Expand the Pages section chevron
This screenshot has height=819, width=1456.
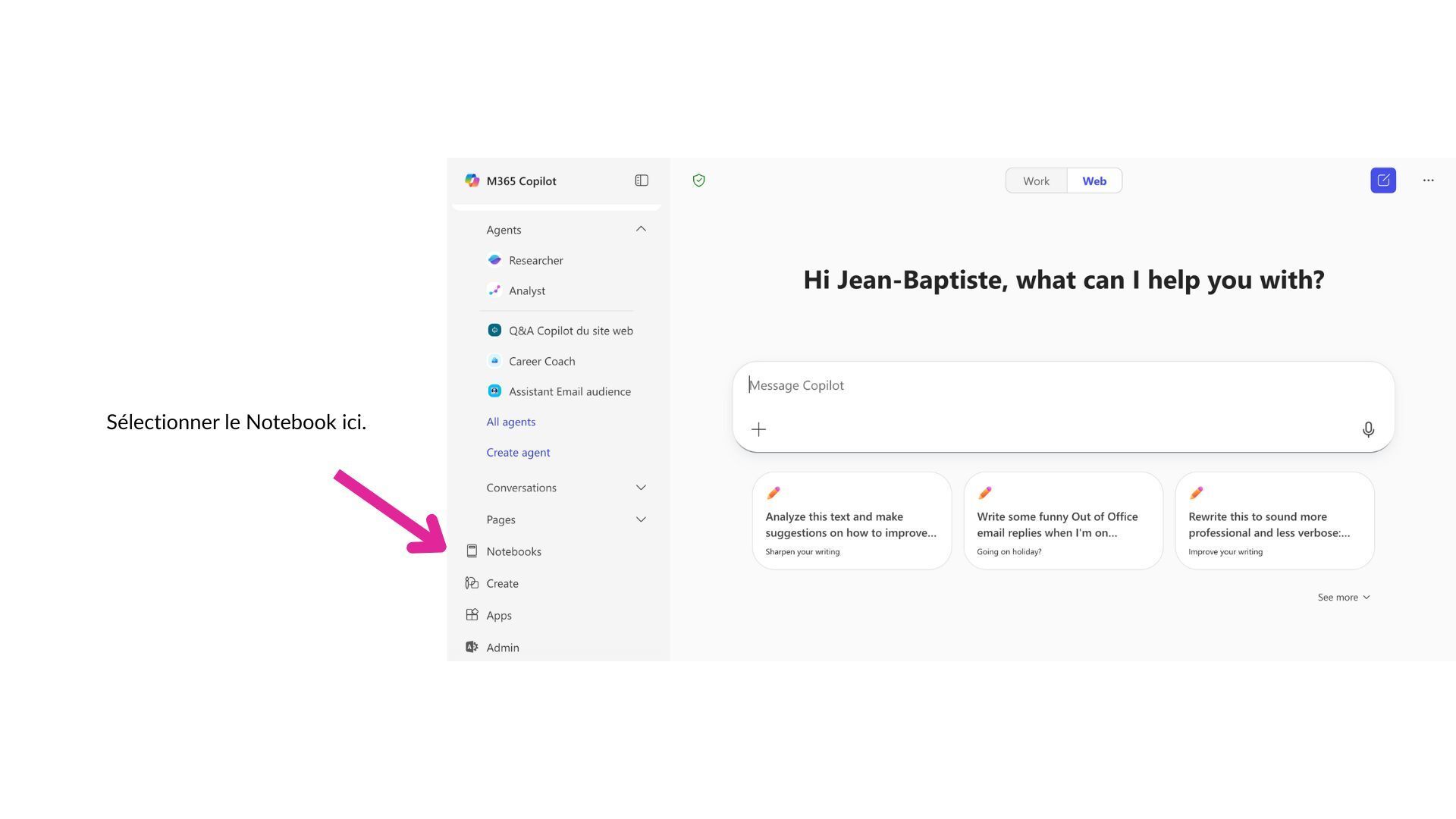tap(641, 519)
